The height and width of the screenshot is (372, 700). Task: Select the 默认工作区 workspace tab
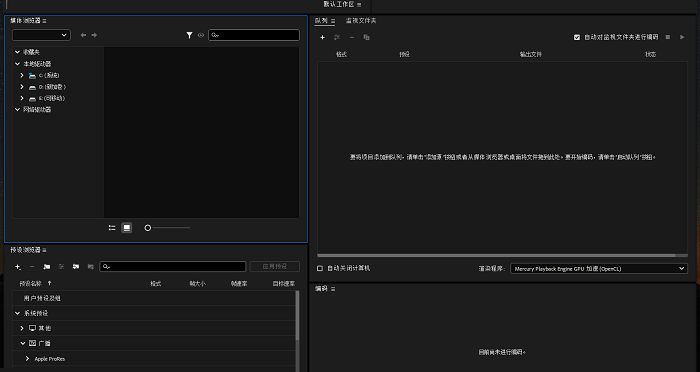[339, 4]
